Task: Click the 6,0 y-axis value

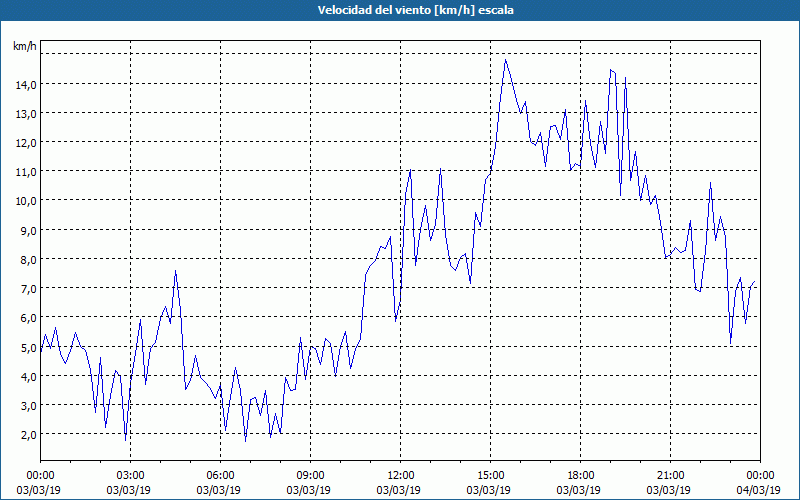Action: click(28, 318)
